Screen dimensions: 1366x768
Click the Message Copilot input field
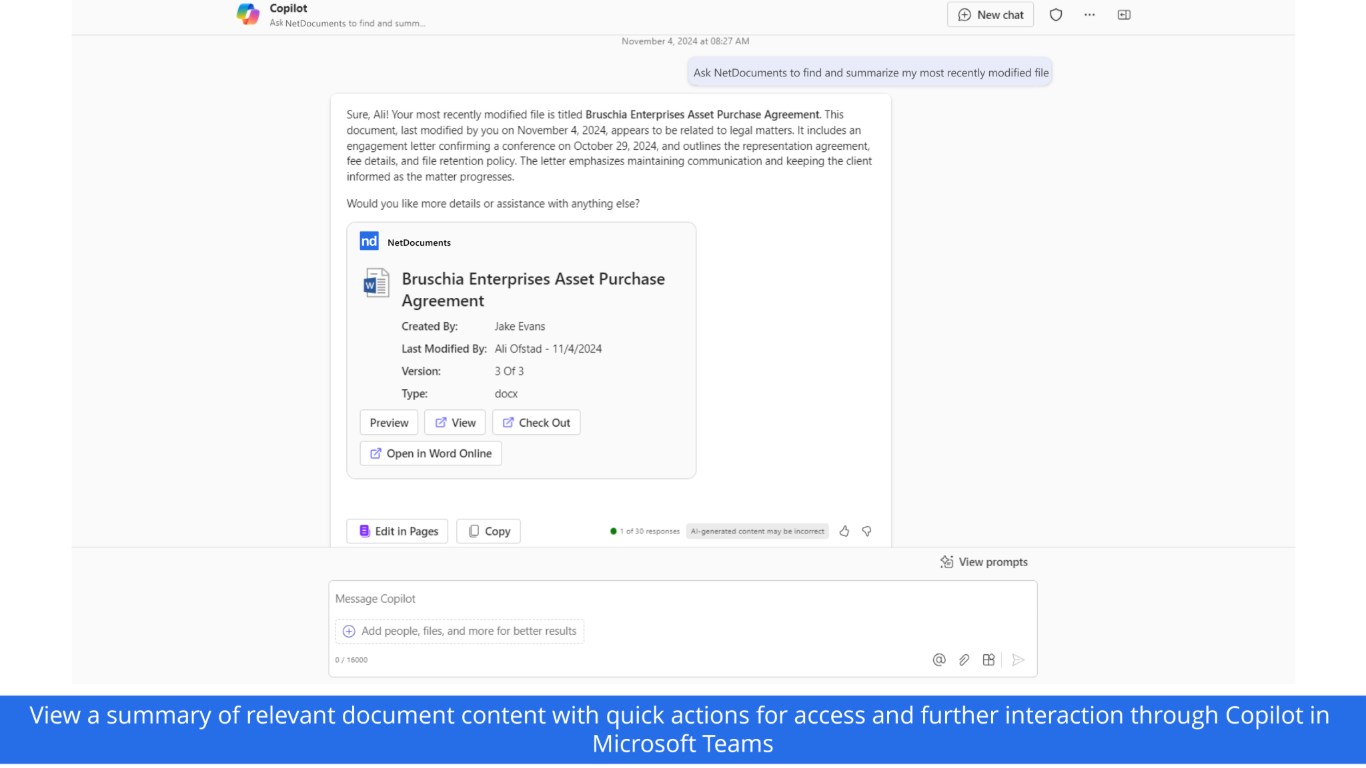click(x=683, y=599)
